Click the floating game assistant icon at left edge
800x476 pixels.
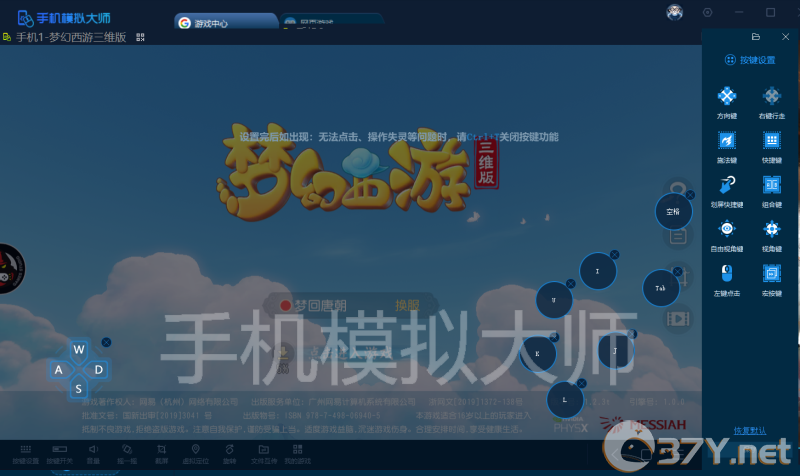click(10, 268)
